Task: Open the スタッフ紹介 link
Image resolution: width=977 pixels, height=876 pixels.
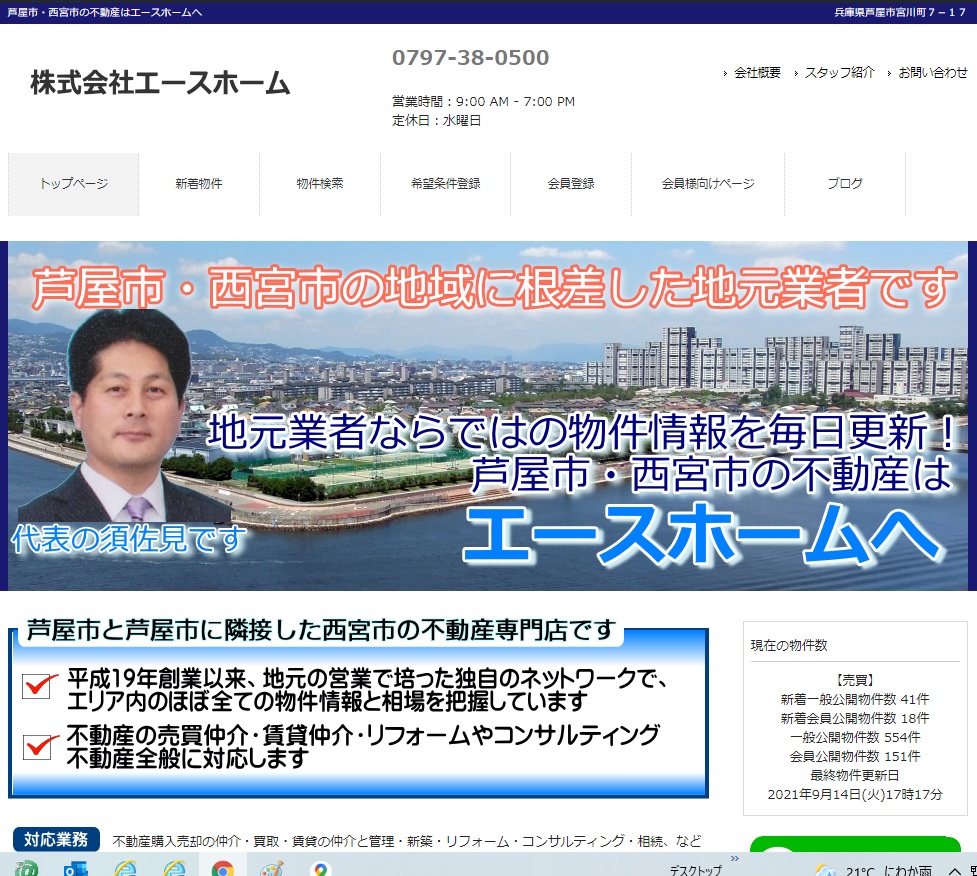Action: pos(839,73)
